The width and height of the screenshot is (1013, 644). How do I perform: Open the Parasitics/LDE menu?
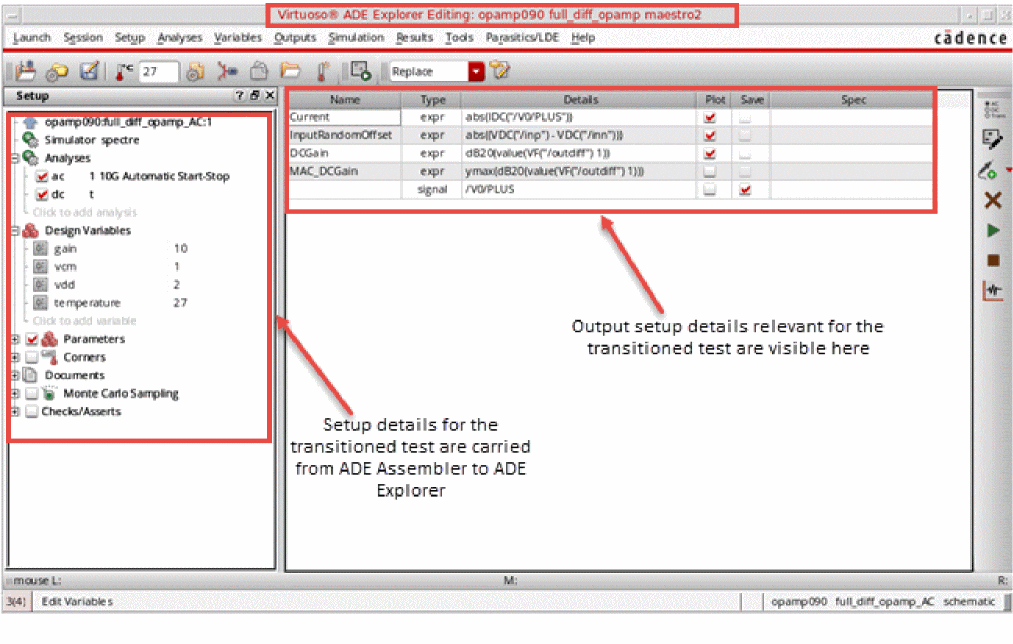524,38
